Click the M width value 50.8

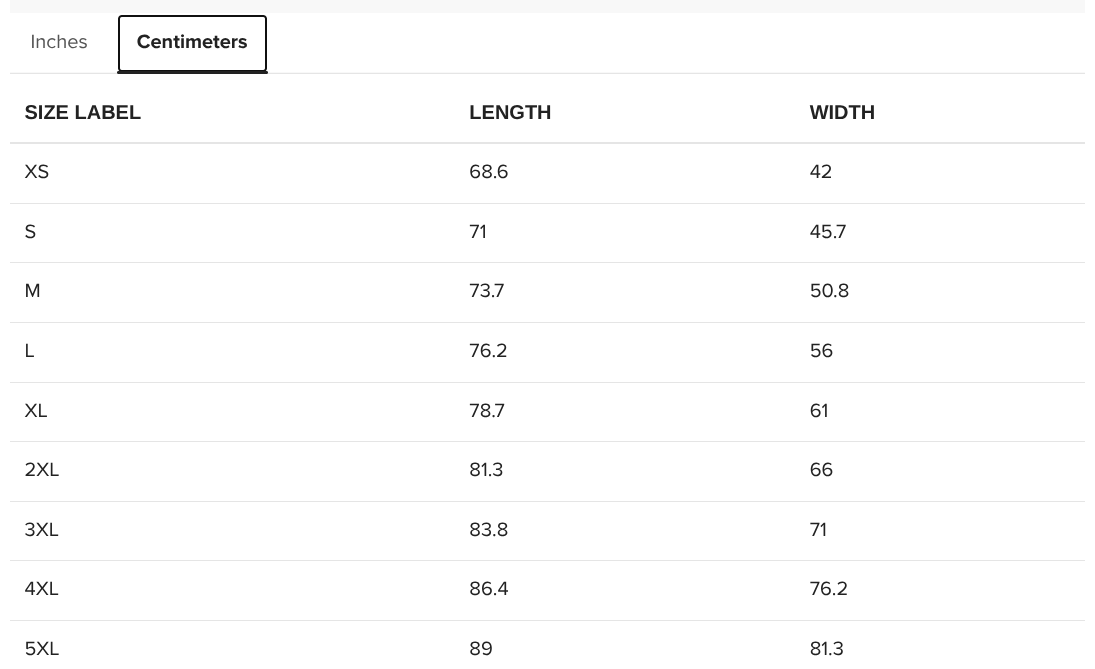(829, 291)
